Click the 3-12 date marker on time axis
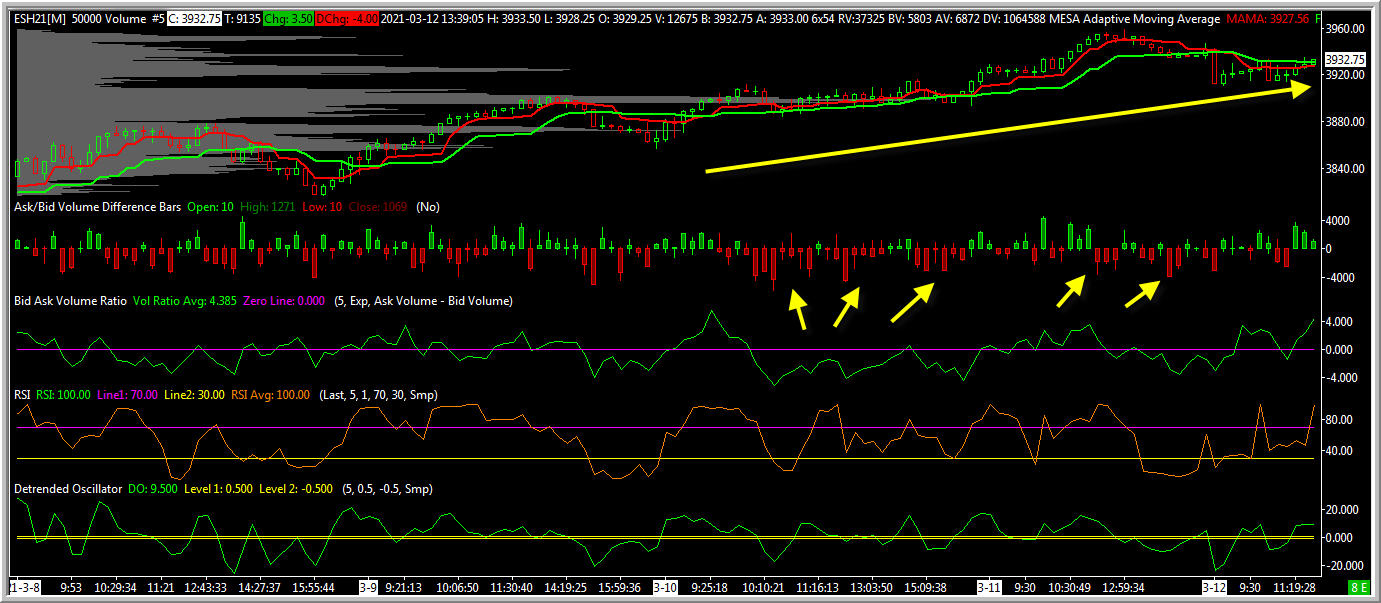Screen dimensions: 1381x603 point(1214,587)
